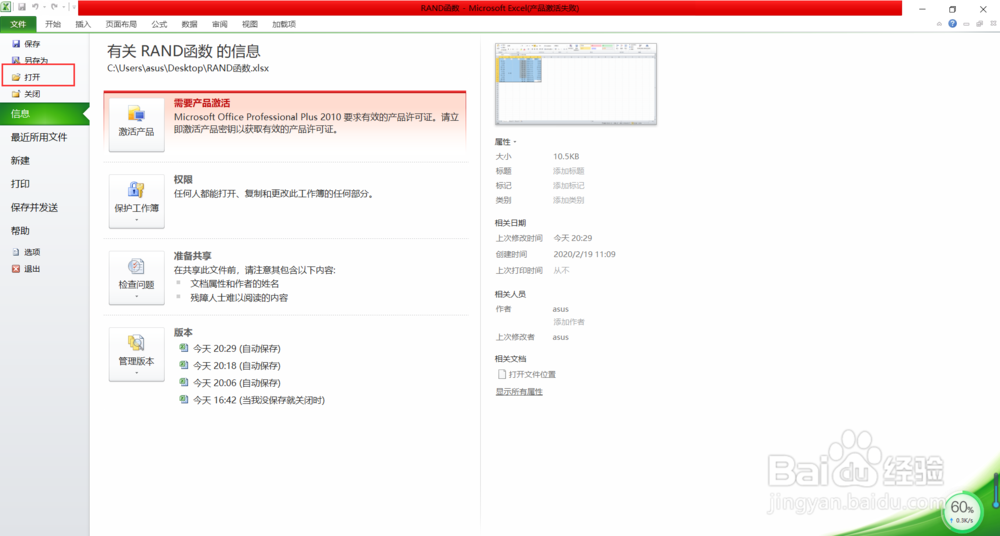Click creation date 2020/2/19 11:09

[x=584, y=254]
